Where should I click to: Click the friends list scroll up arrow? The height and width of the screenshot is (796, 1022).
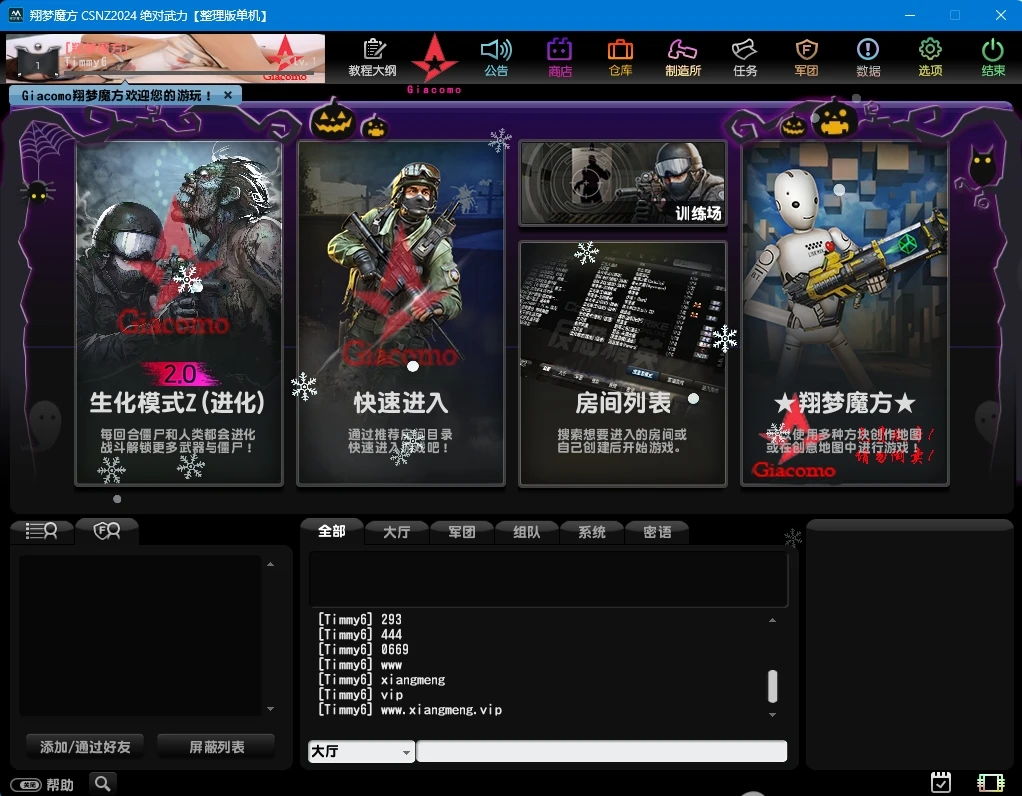tap(270, 564)
